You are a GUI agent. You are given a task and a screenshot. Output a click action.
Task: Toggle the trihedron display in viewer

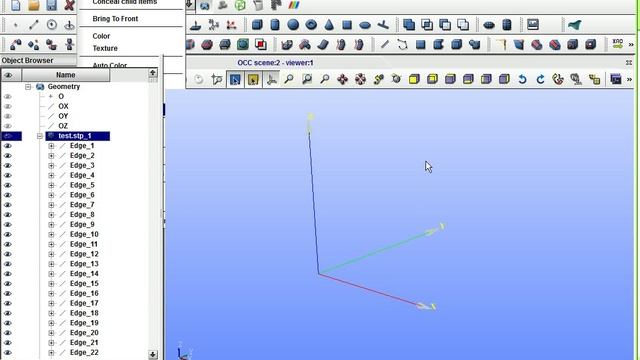(x=271, y=79)
